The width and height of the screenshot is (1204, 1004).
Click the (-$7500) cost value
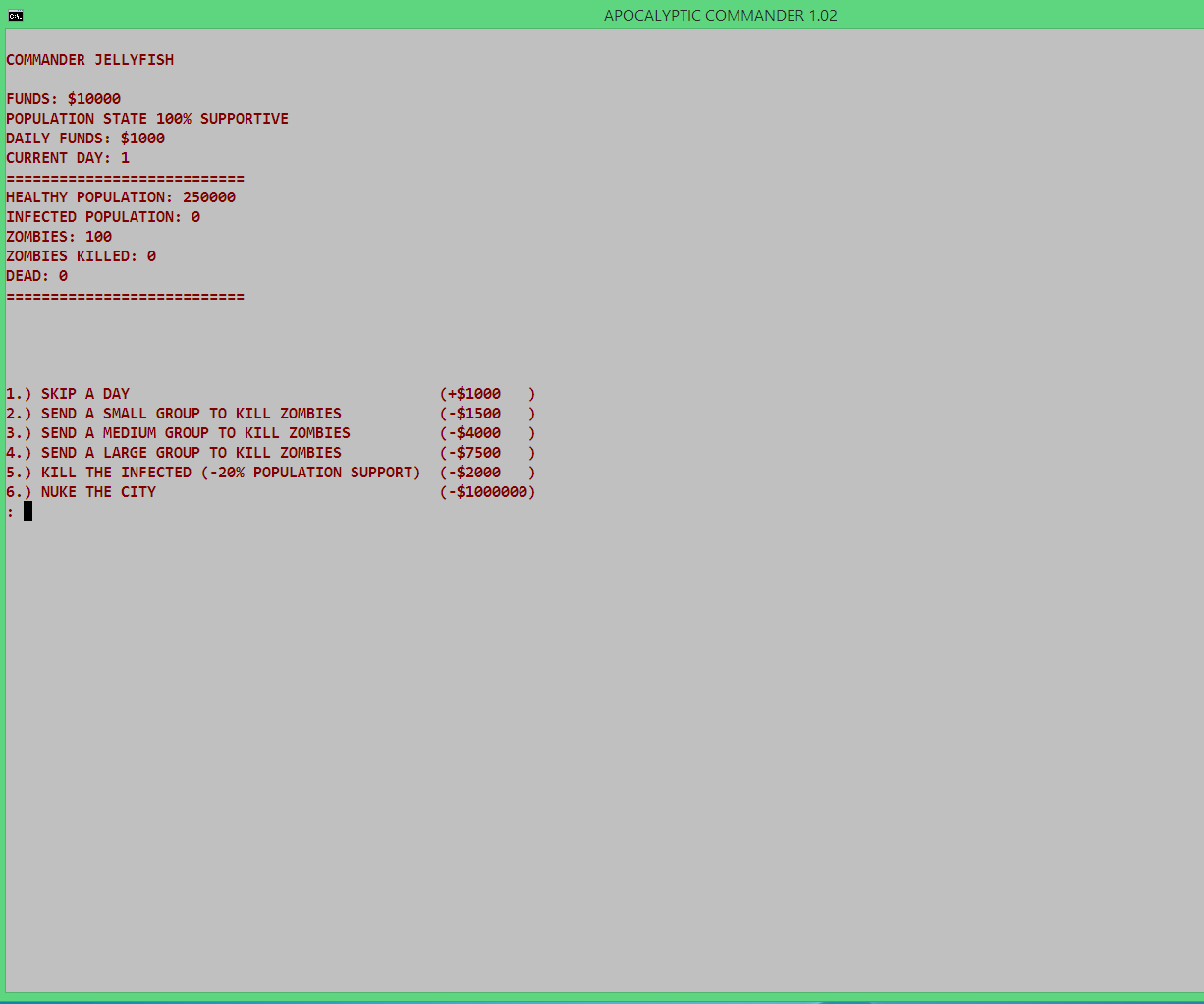(x=488, y=453)
